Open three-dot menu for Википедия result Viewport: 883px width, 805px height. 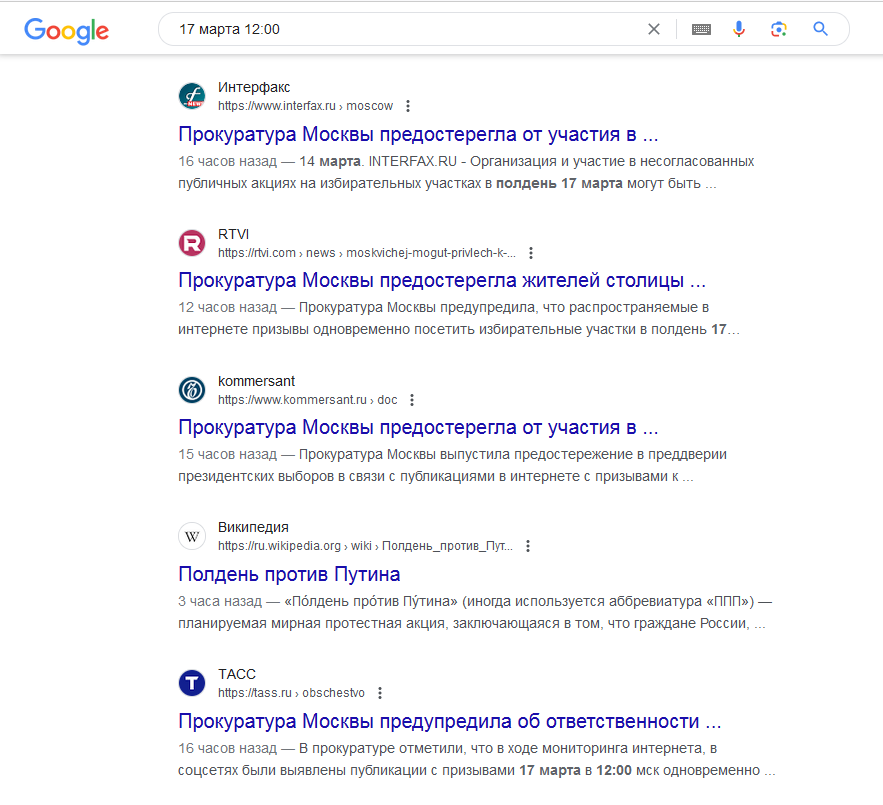528,546
